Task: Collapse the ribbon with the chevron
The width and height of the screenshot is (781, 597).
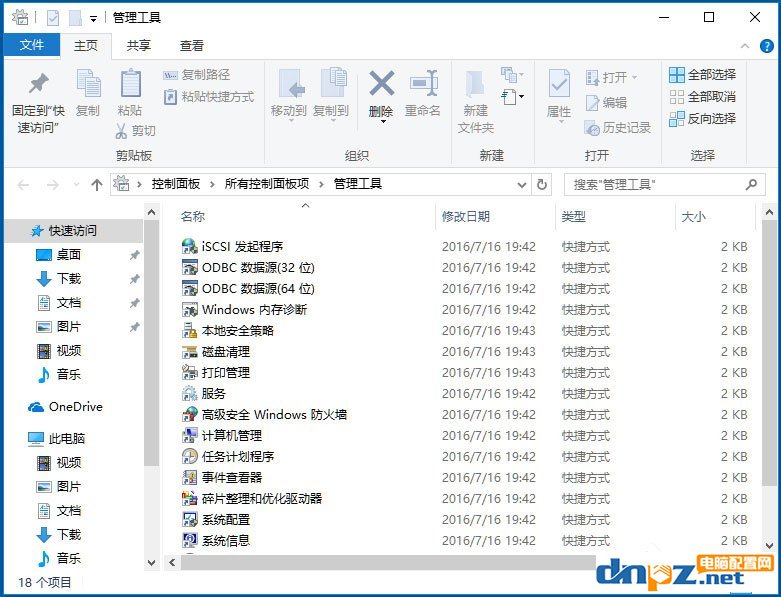Action: 745,46
